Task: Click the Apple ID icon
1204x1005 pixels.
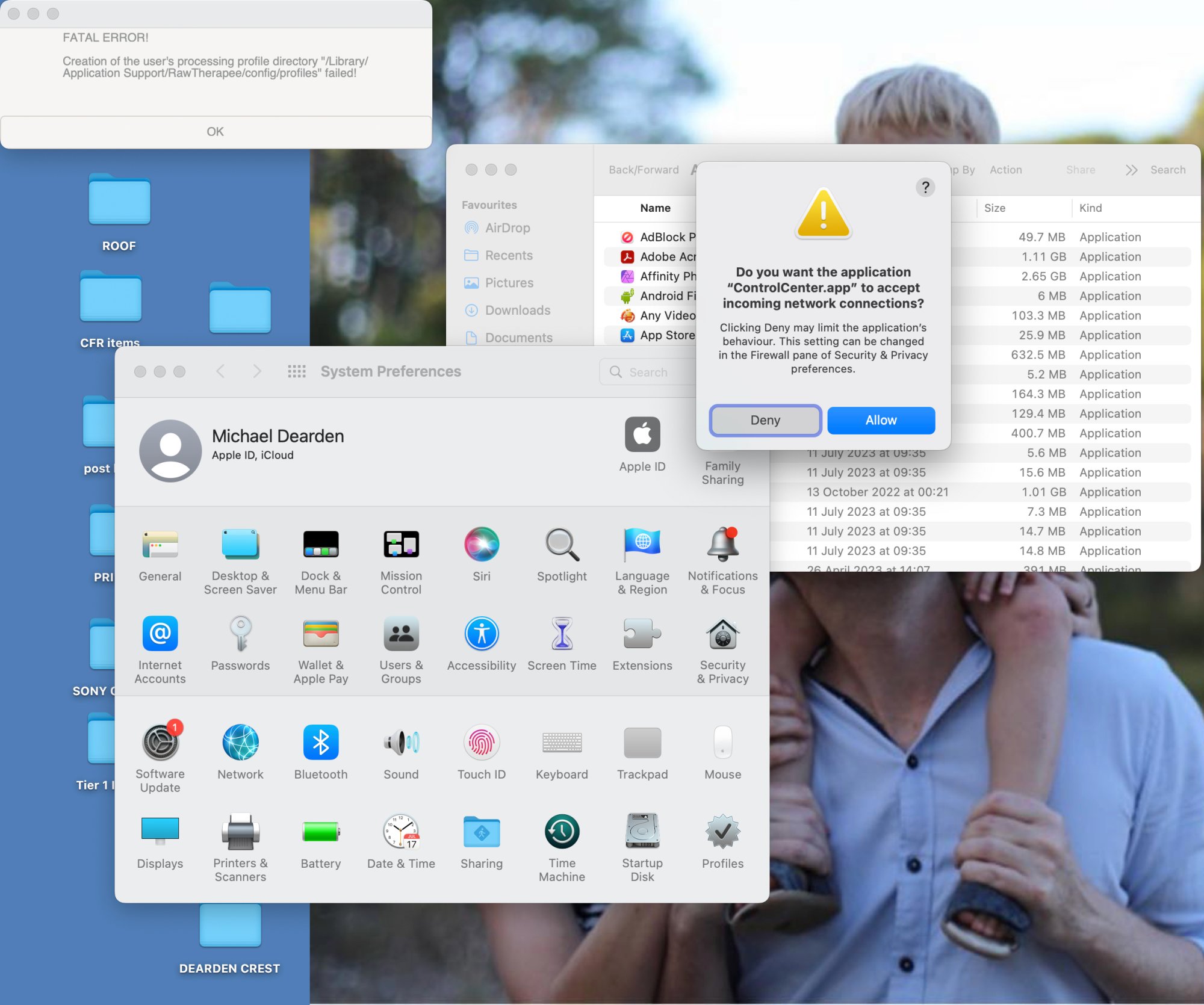Action: tap(642, 434)
